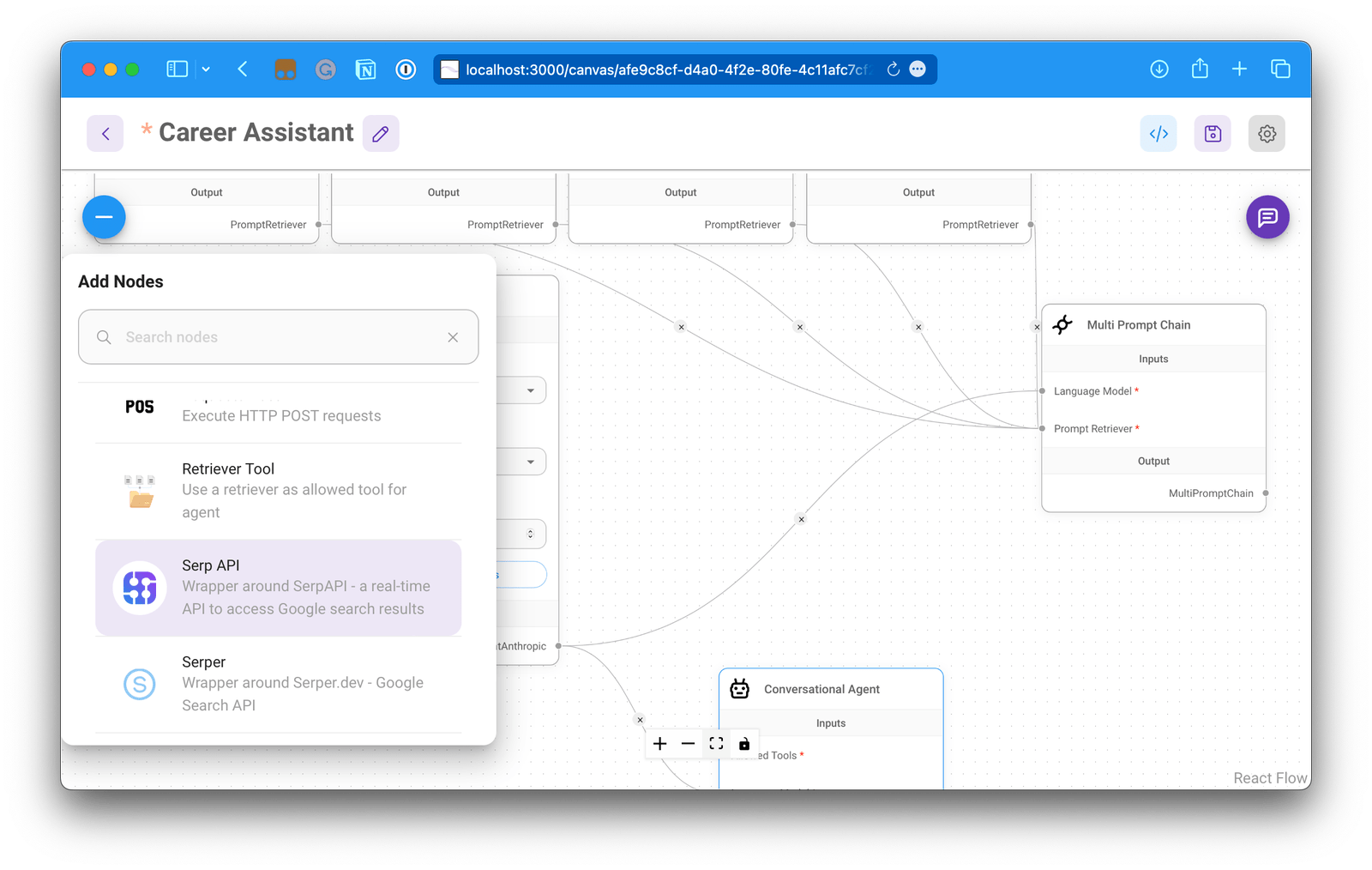The height and width of the screenshot is (870, 1372).
Task: Collapse Add Nodes with the blue minus button
Action: 104,217
